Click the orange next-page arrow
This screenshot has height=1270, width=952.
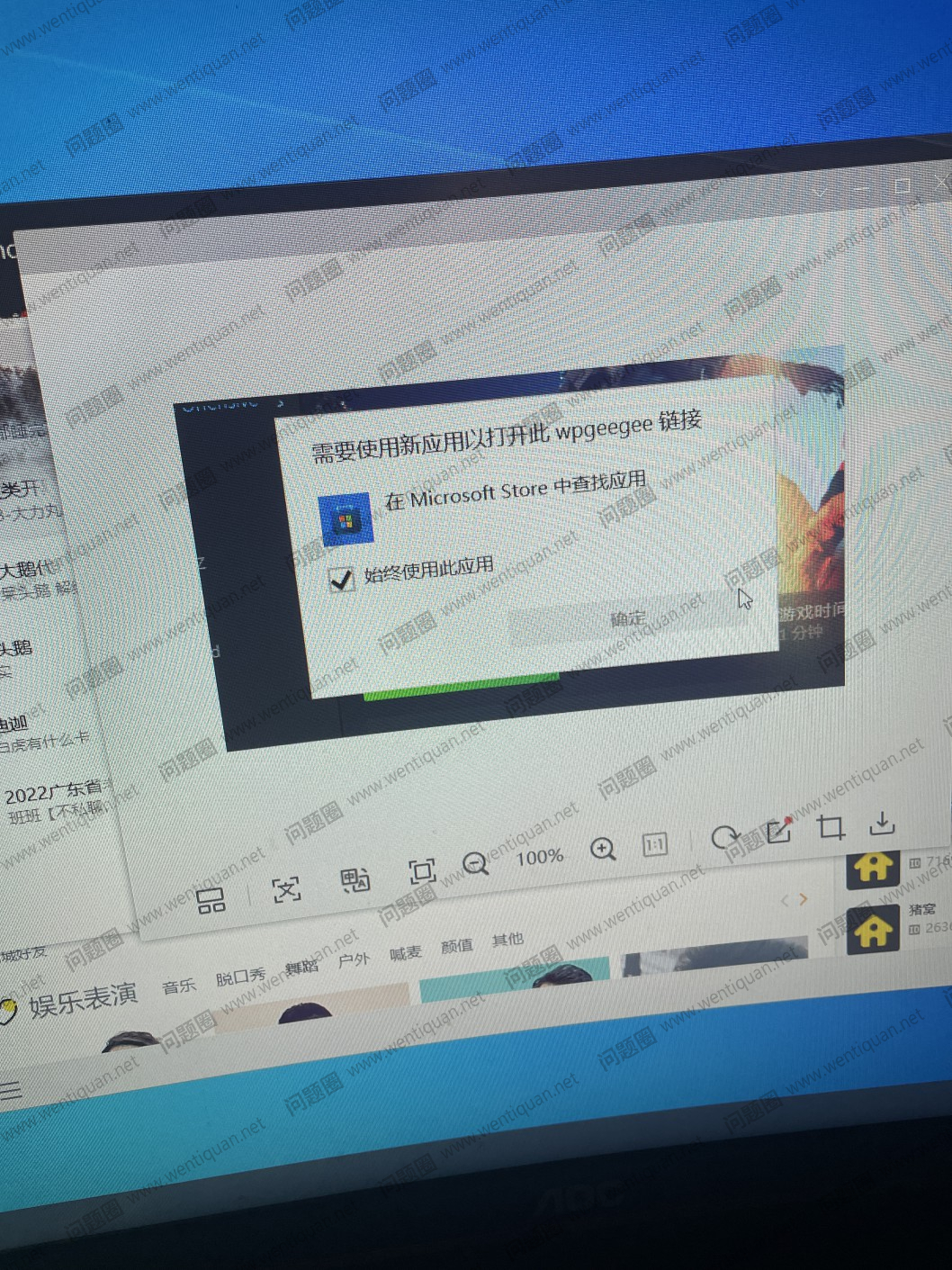pyautogui.click(x=804, y=898)
